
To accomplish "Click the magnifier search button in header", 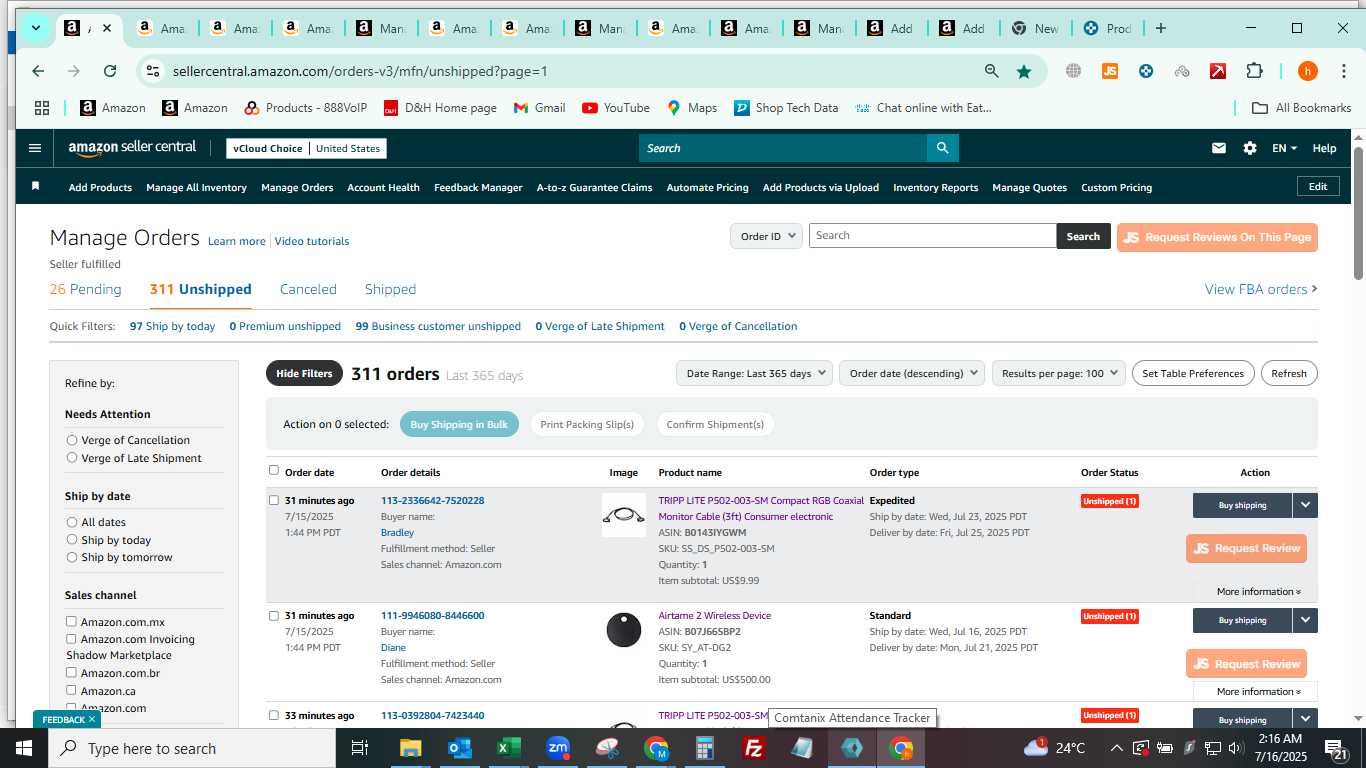I will 942,148.
